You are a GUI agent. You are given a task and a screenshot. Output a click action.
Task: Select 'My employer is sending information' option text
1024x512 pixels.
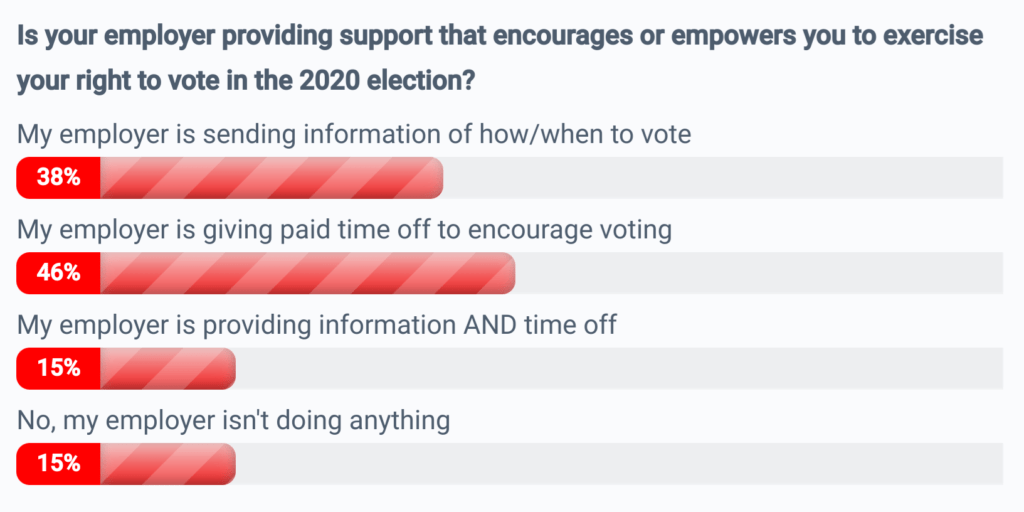click(353, 134)
